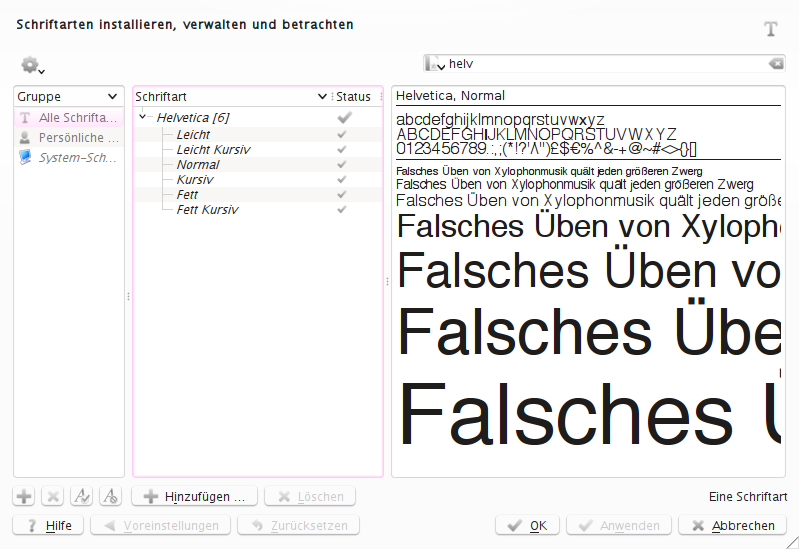Screen dimensions: 799x549
Task: Toggle status checkmark of Fett Kursiv
Action: click(342, 210)
